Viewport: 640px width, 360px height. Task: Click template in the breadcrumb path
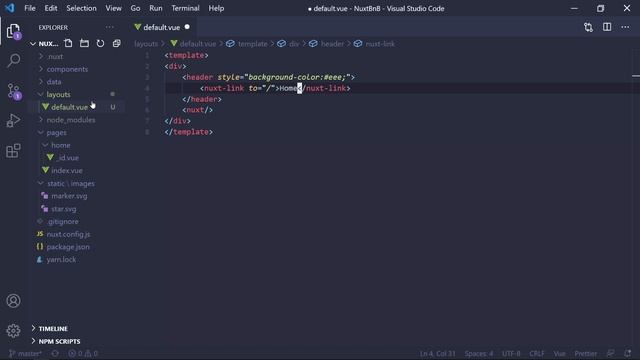[253, 44]
